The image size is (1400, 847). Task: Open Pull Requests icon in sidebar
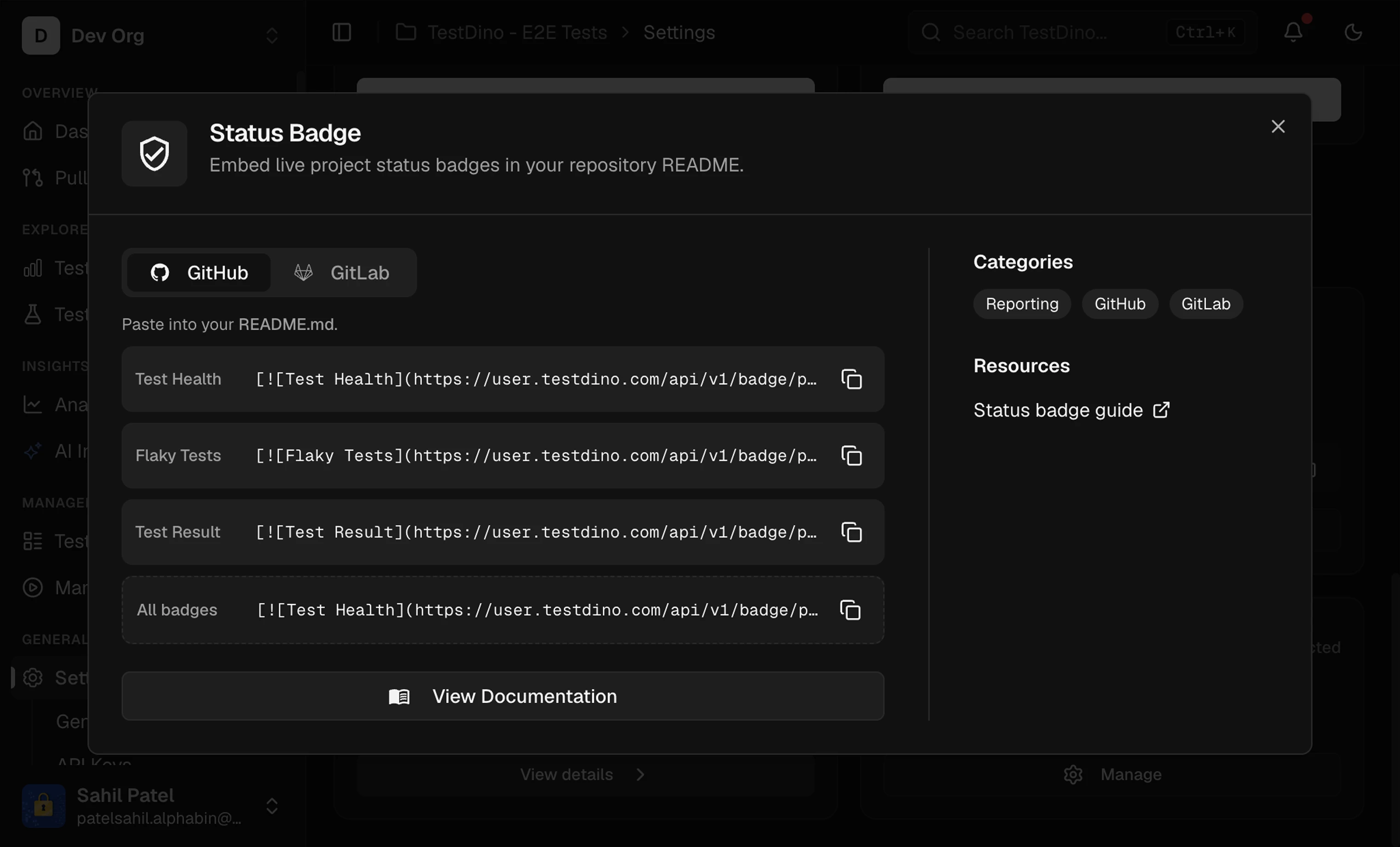33,178
